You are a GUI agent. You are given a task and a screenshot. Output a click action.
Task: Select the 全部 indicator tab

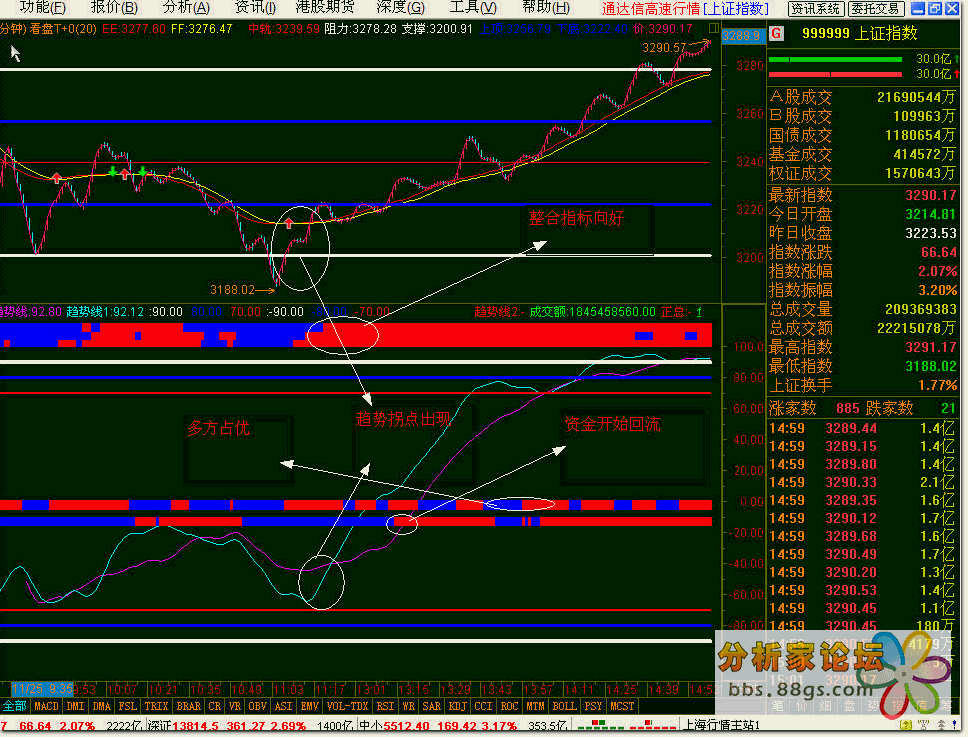(15, 706)
